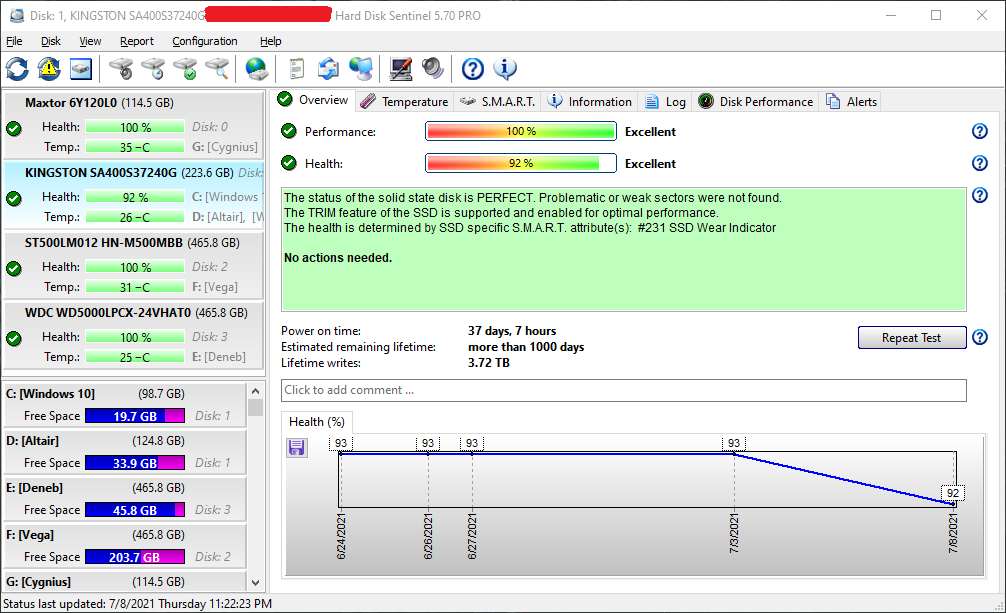The image size is (1006, 613).
Task: Select the WDC WD5000LPCX-24VHAT0 disk entry
Action: [133, 335]
